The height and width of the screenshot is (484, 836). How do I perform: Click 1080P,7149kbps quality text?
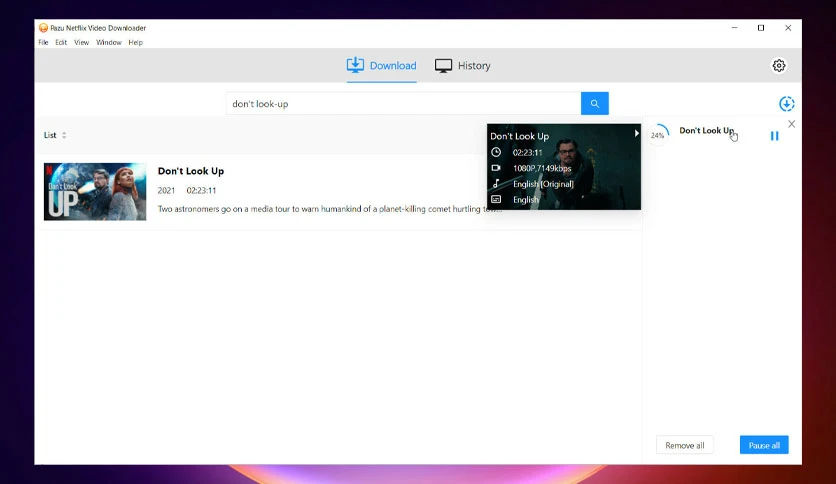(x=542, y=168)
